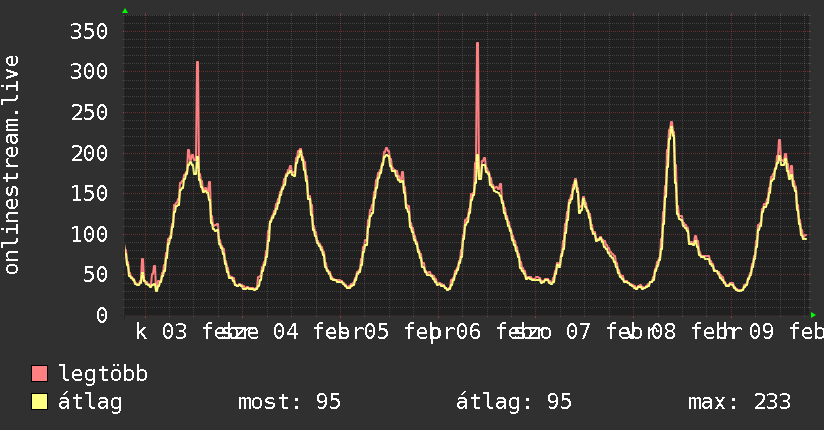Image resolution: width=824 pixels, height=430 pixels.
Task: Click the '05' date label on x-axis
Action: pos(376,332)
